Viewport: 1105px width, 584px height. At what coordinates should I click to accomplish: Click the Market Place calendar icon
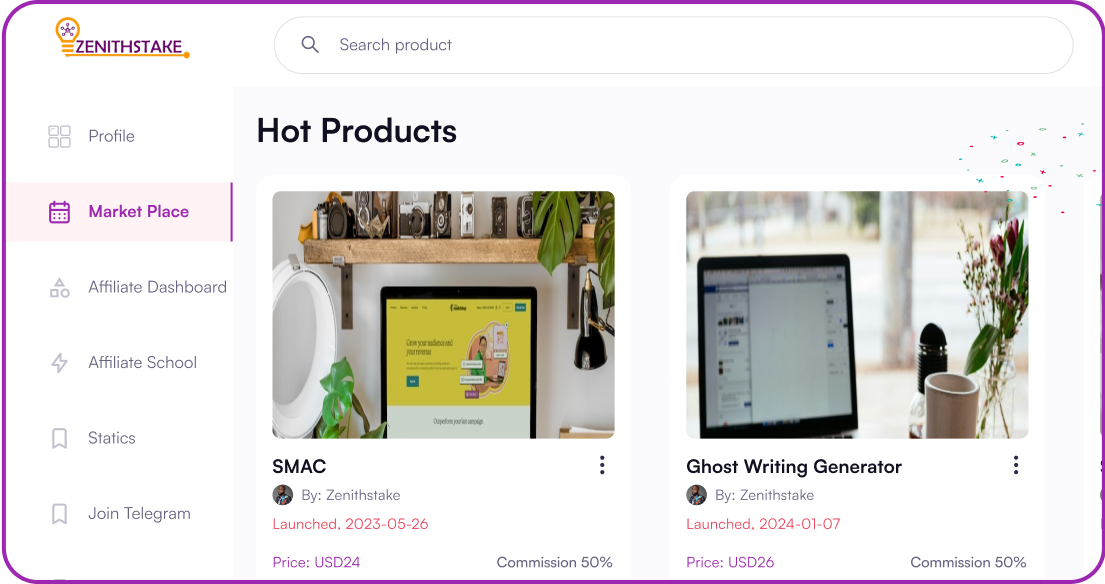pos(59,211)
